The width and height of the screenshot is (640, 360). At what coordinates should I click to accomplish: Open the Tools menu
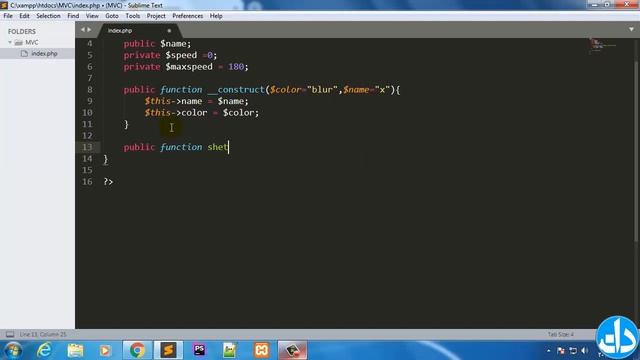click(133, 16)
